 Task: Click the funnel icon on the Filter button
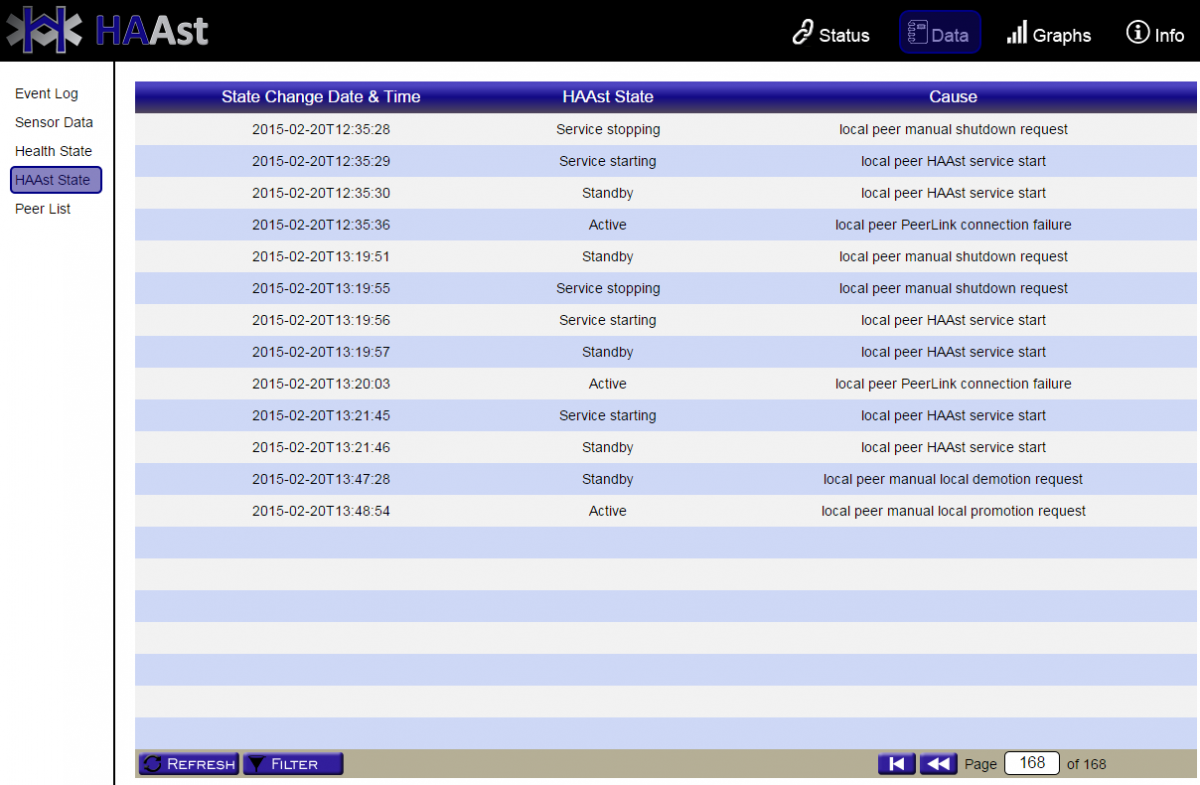(258, 763)
